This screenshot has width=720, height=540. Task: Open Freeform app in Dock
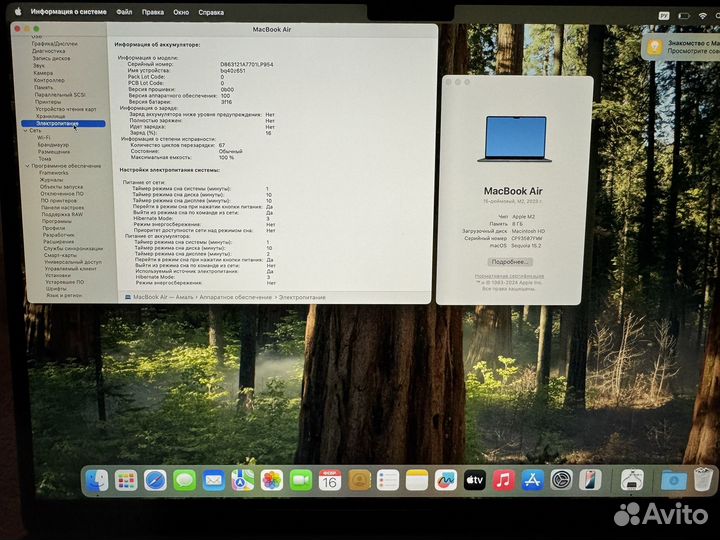coord(446,481)
